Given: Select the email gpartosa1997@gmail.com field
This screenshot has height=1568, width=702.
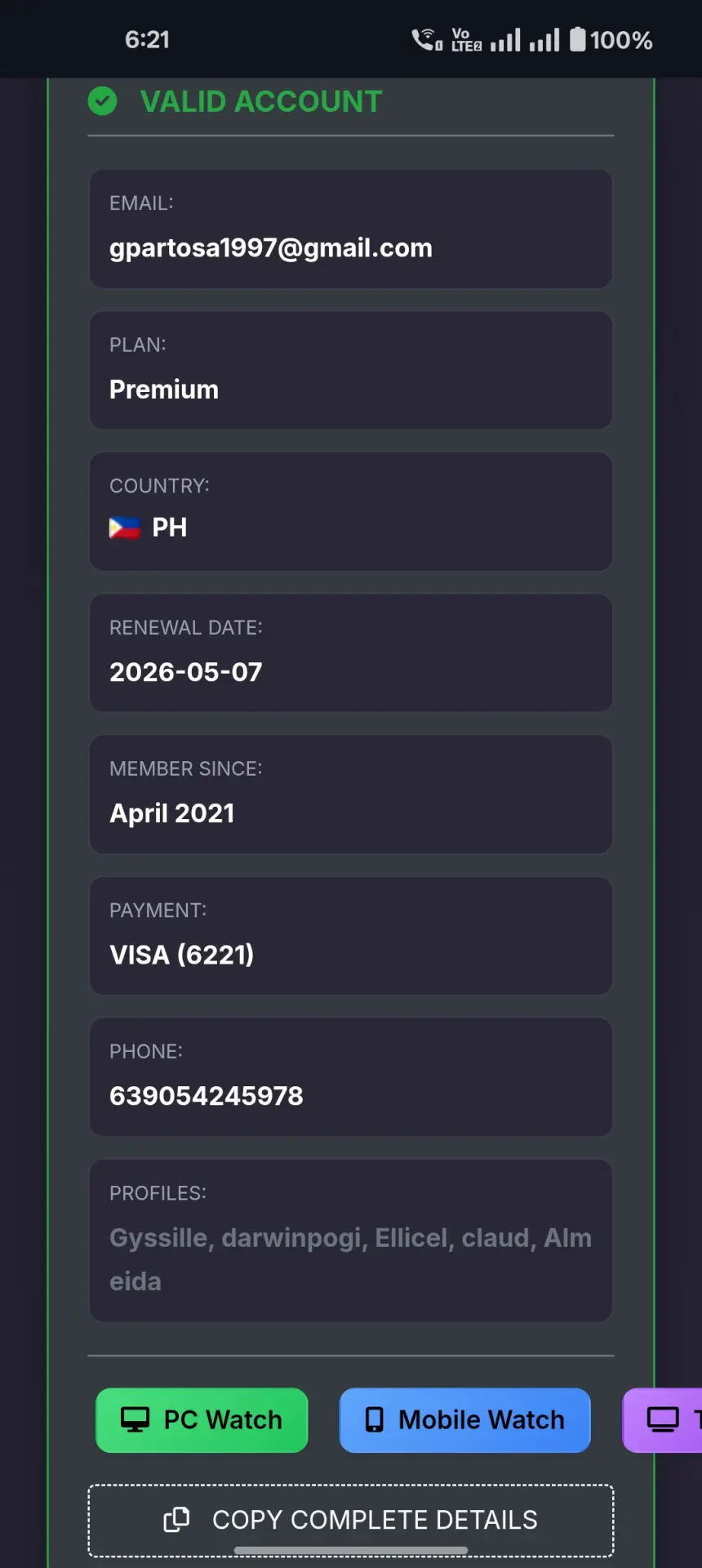Looking at the screenshot, I should tap(351, 229).
